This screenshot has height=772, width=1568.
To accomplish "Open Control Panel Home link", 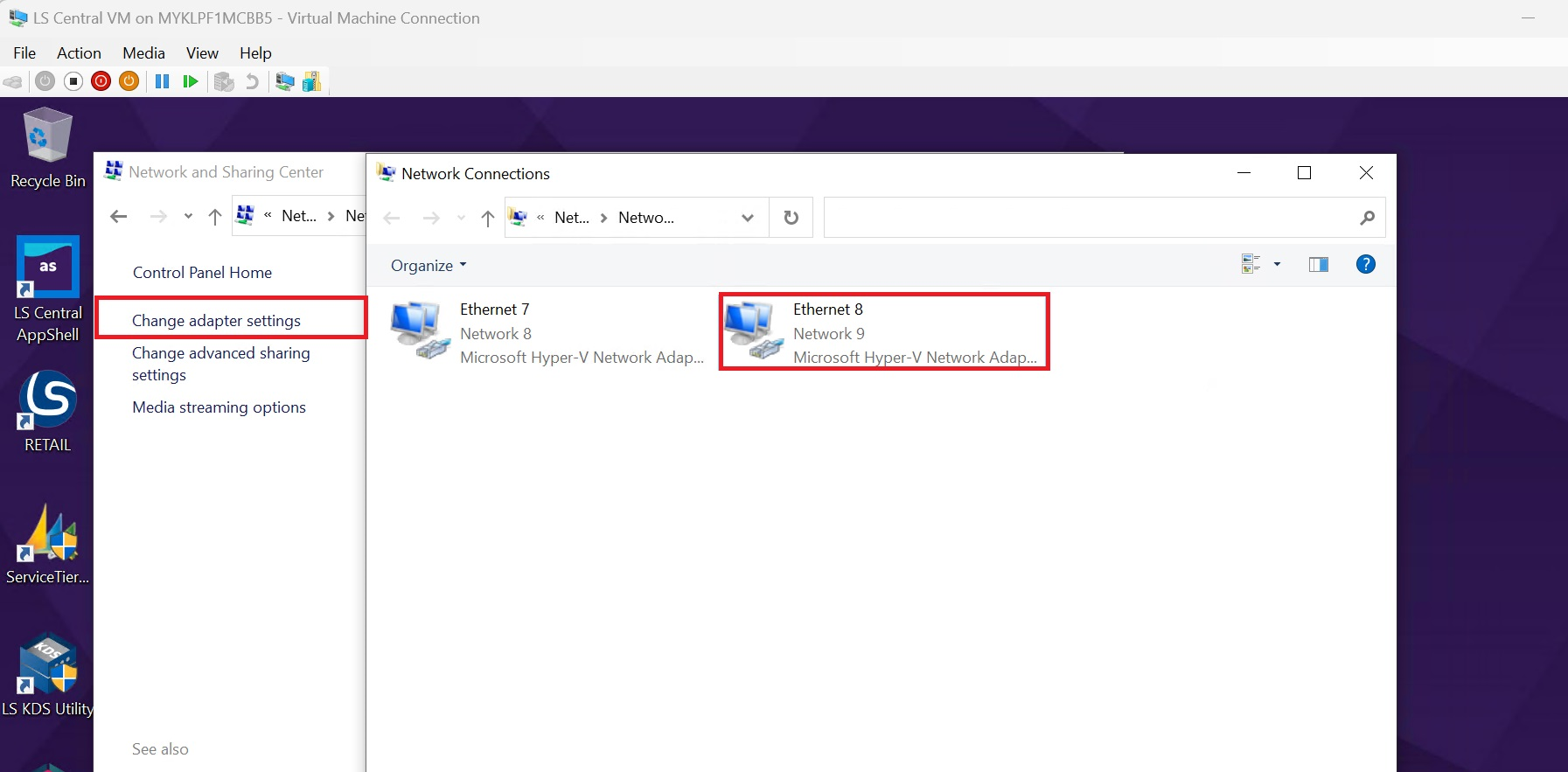I will pos(202,273).
